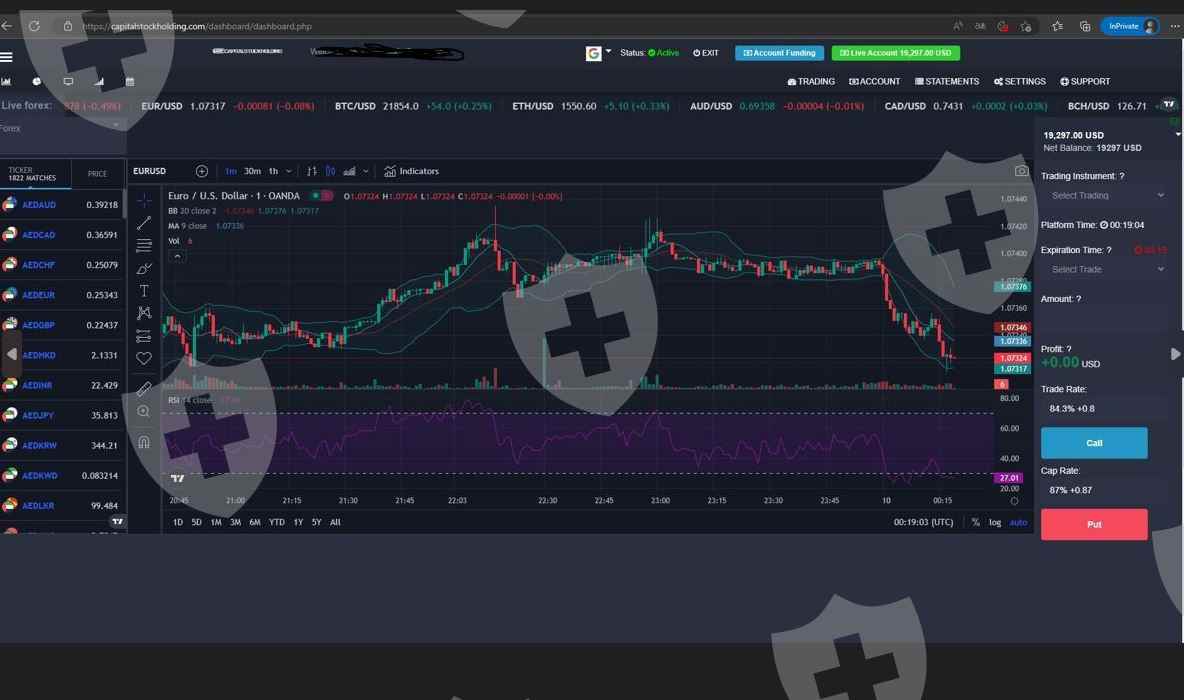Image resolution: width=1184 pixels, height=700 pixels.
Task: Pick the brush drawing tool
Action: point(144,268)
